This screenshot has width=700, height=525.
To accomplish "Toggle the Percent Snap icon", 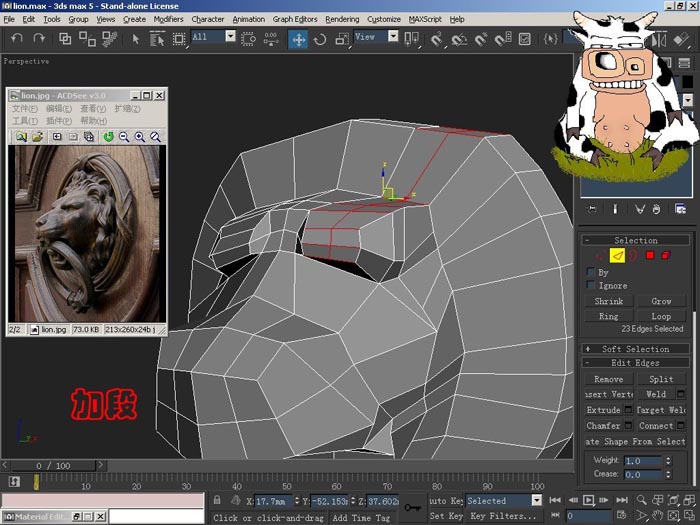I will click(x=481, y=39).
